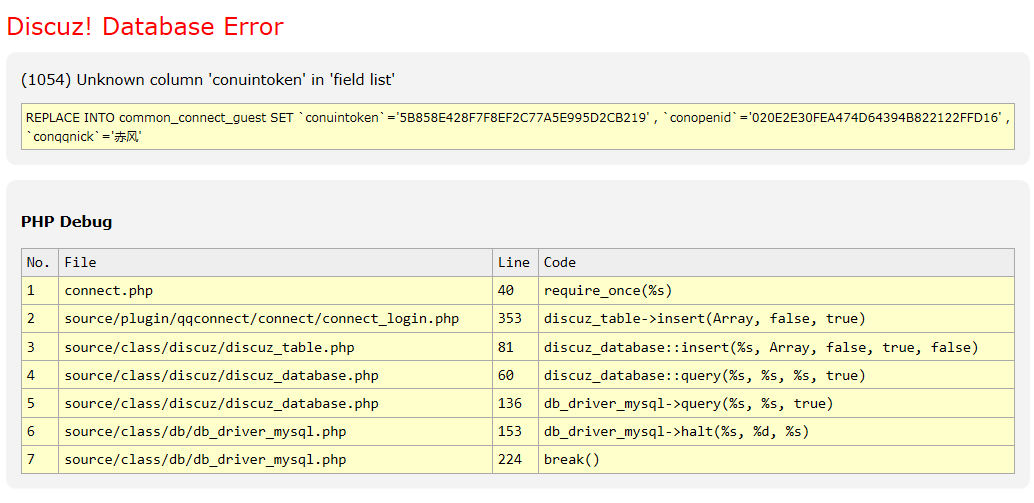Click the discuz_table->insert code cell
This screenshot has width=1034, height=503.
pos(704,319)
